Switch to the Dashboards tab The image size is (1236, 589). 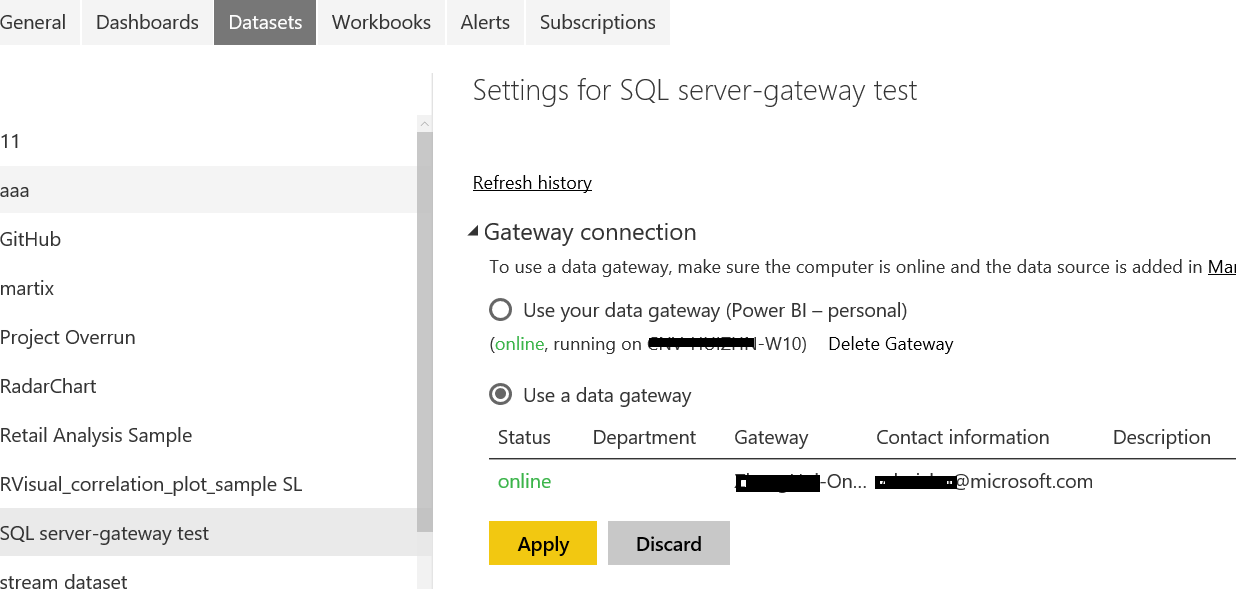[x=147, y=22]
